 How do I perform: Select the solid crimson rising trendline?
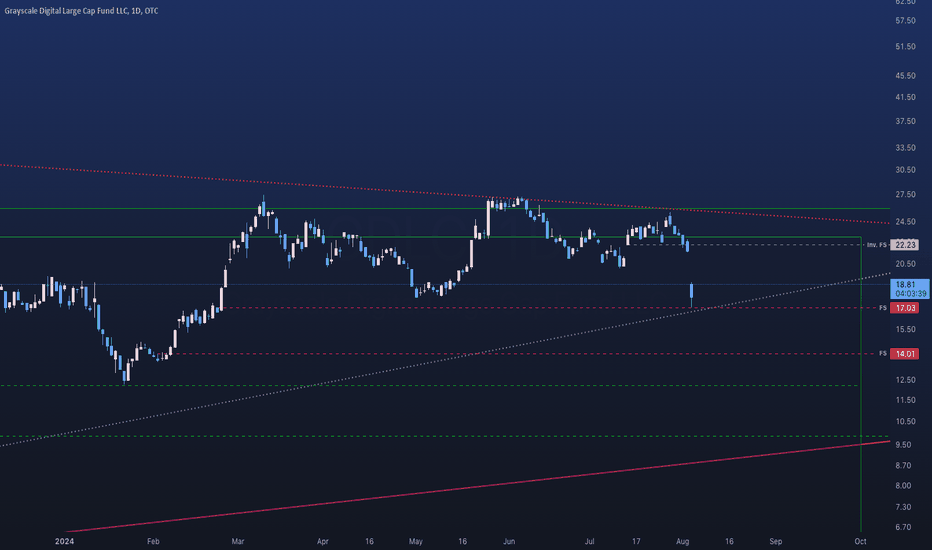coord(476,486)
